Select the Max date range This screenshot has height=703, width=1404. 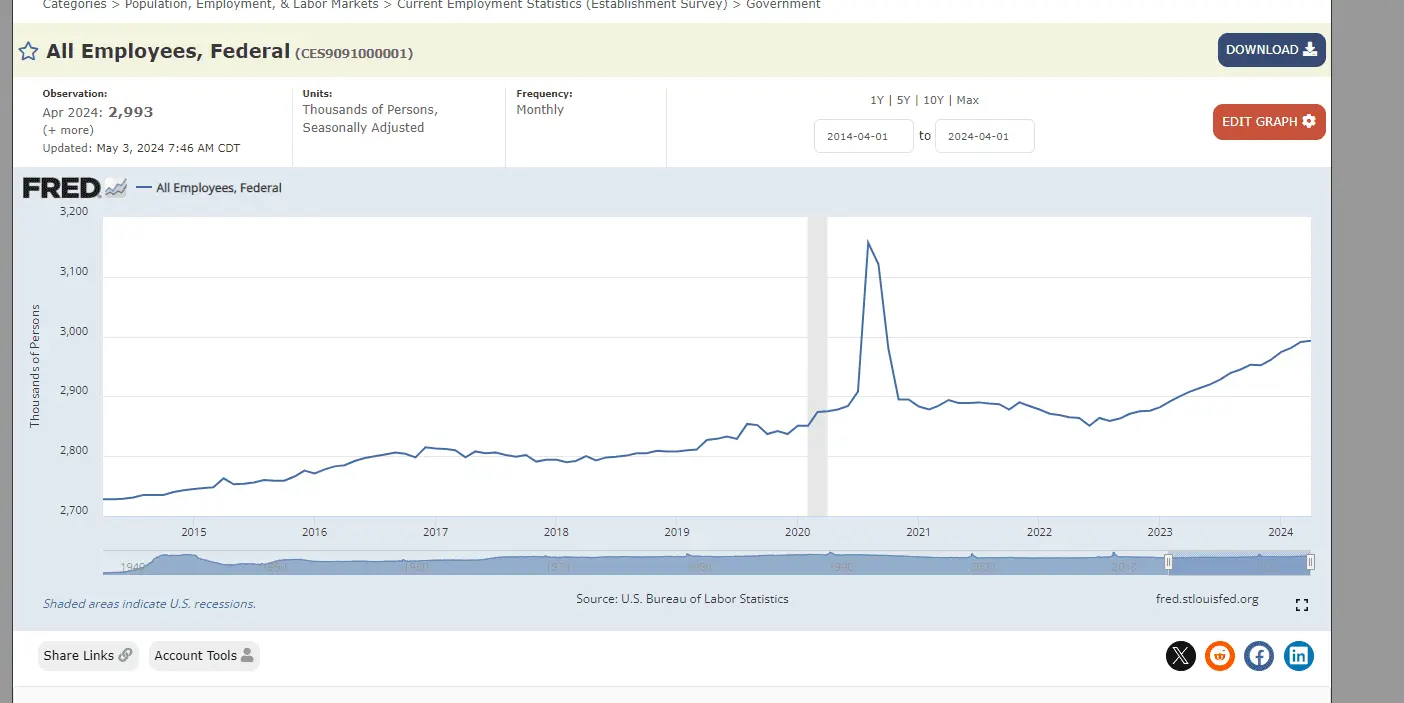967,100
